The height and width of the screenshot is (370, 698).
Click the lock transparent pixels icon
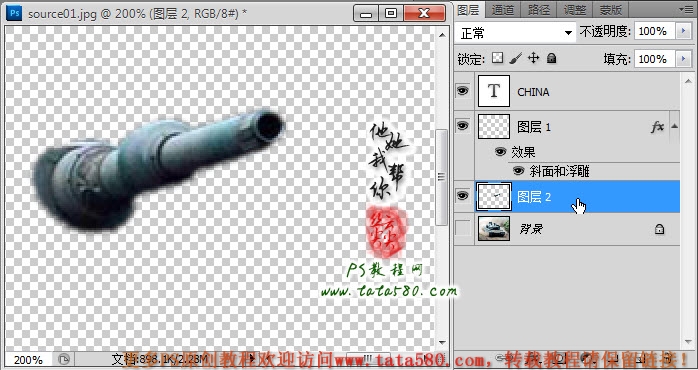tap(498, 58)
